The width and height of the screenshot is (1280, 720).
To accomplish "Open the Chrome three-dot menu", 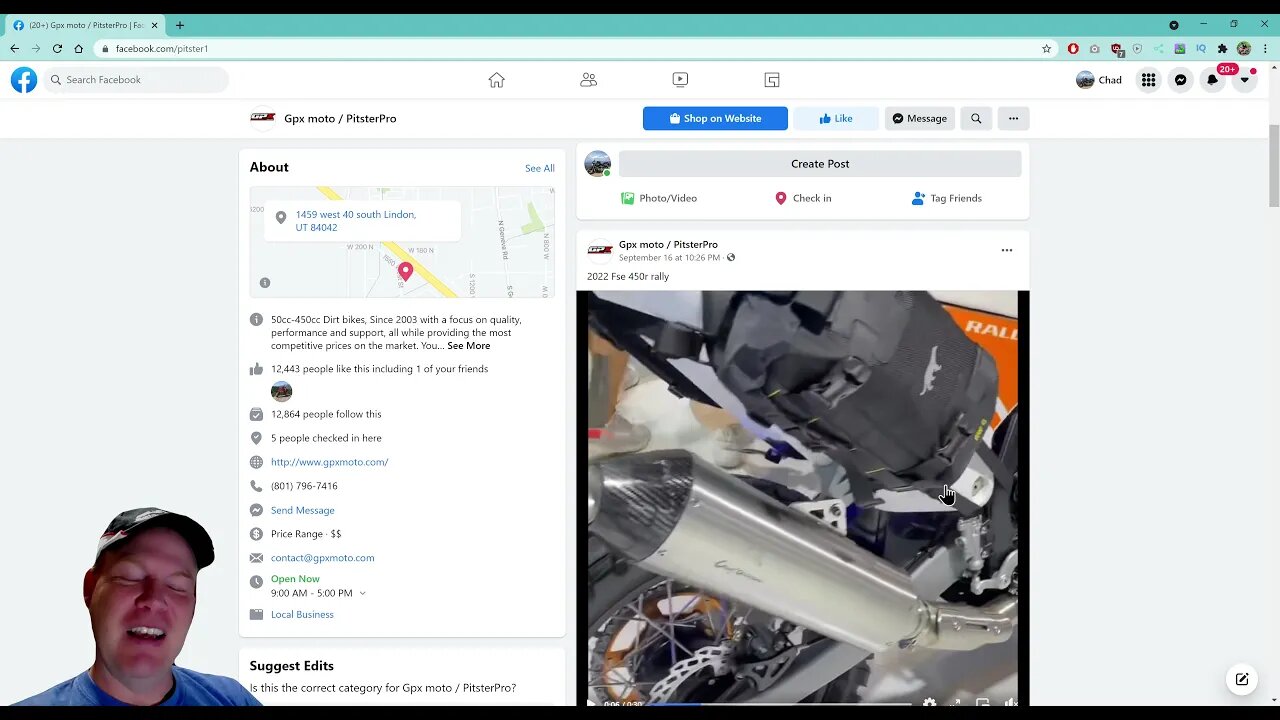I will 1265,48.
